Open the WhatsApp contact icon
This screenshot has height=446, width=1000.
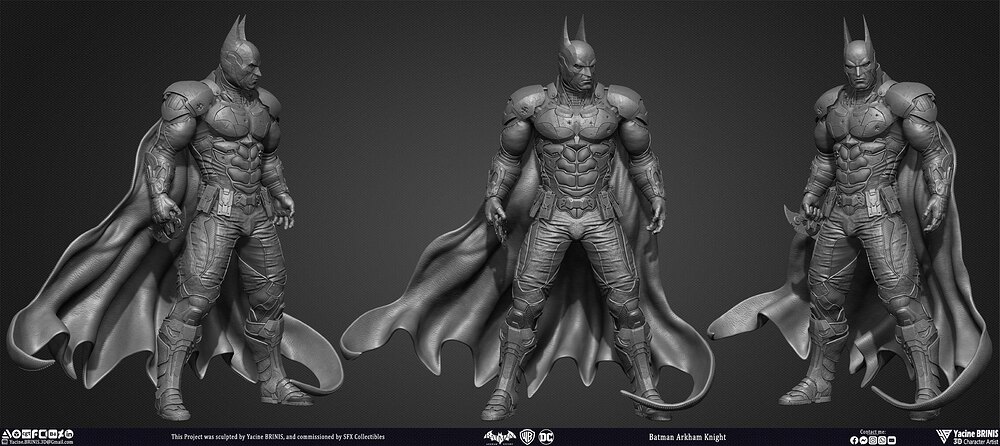882,440
